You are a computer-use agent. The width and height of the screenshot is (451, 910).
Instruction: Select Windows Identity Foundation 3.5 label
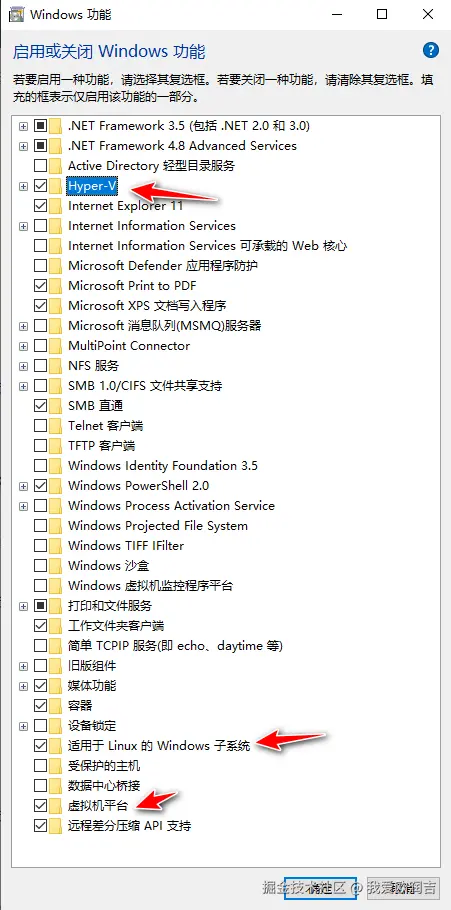(163, 465)
